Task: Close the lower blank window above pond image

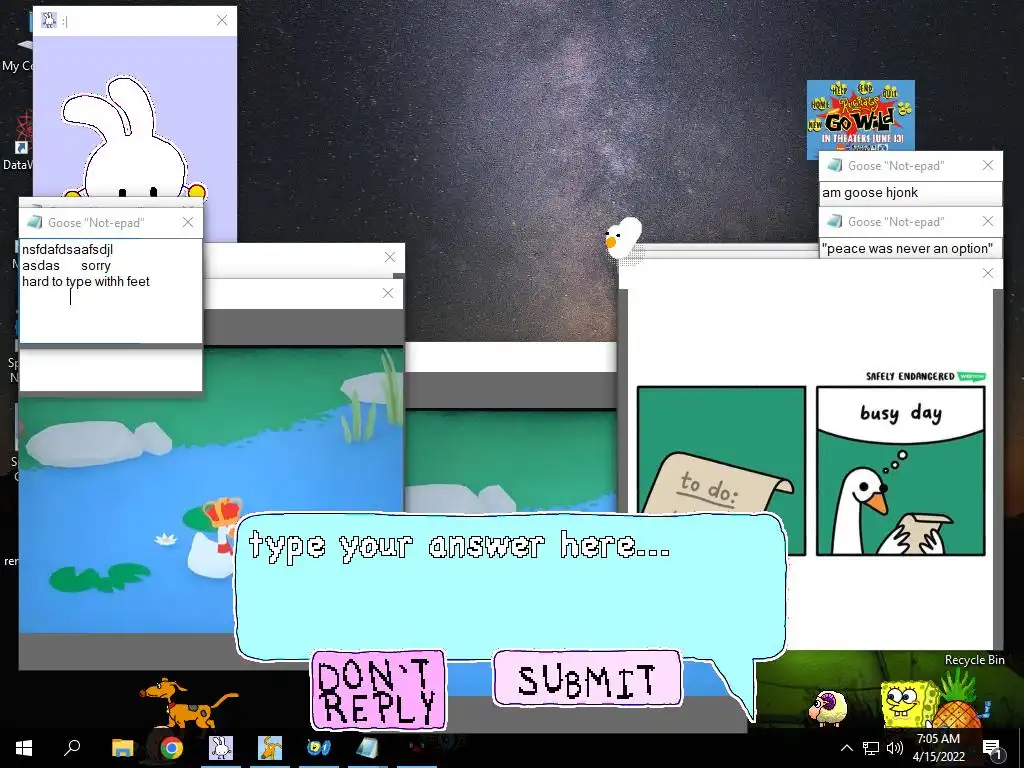Action: point(388,293)
